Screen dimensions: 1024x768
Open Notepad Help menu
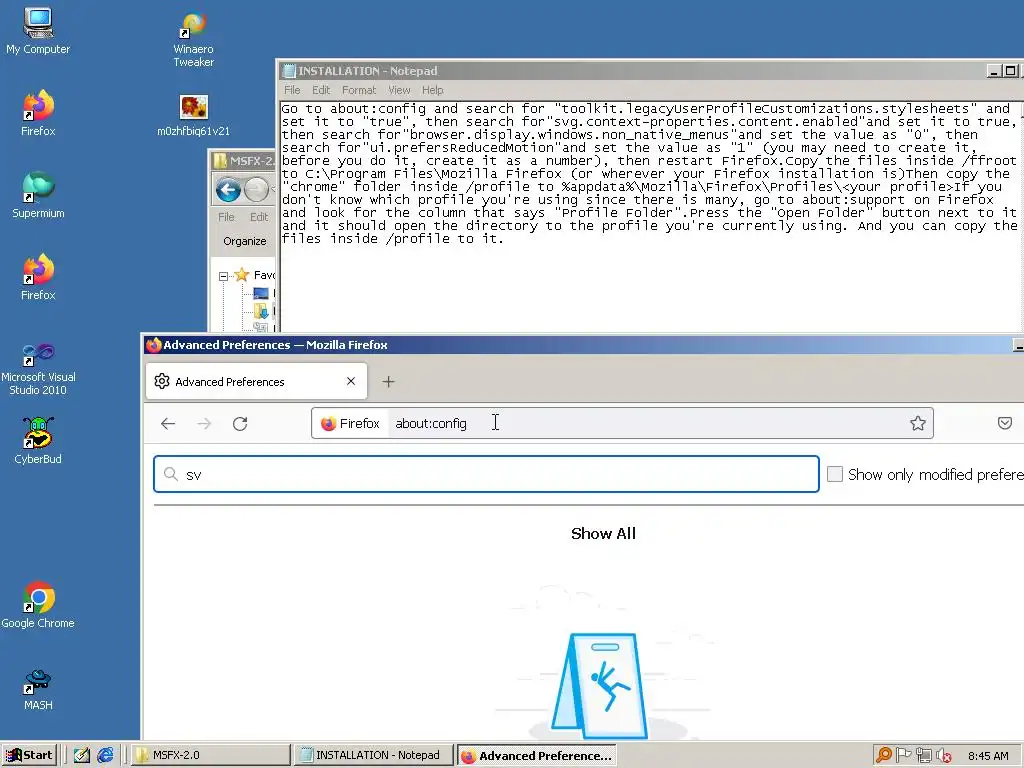[x=432, y=90]
